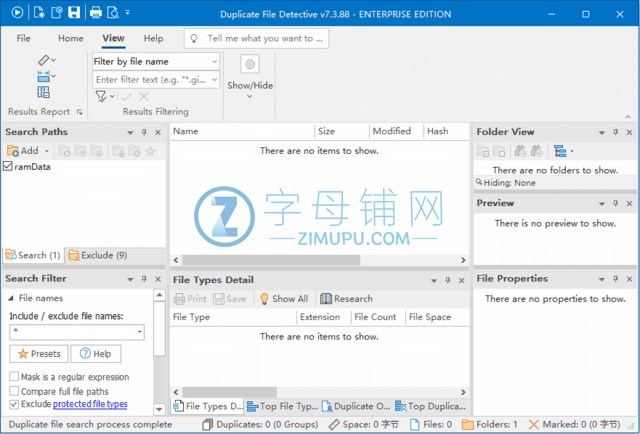The width and height of the screenshot is (640, 434).
Task: Close the File Types Detail panel
Action: click(x=462, y=280)
